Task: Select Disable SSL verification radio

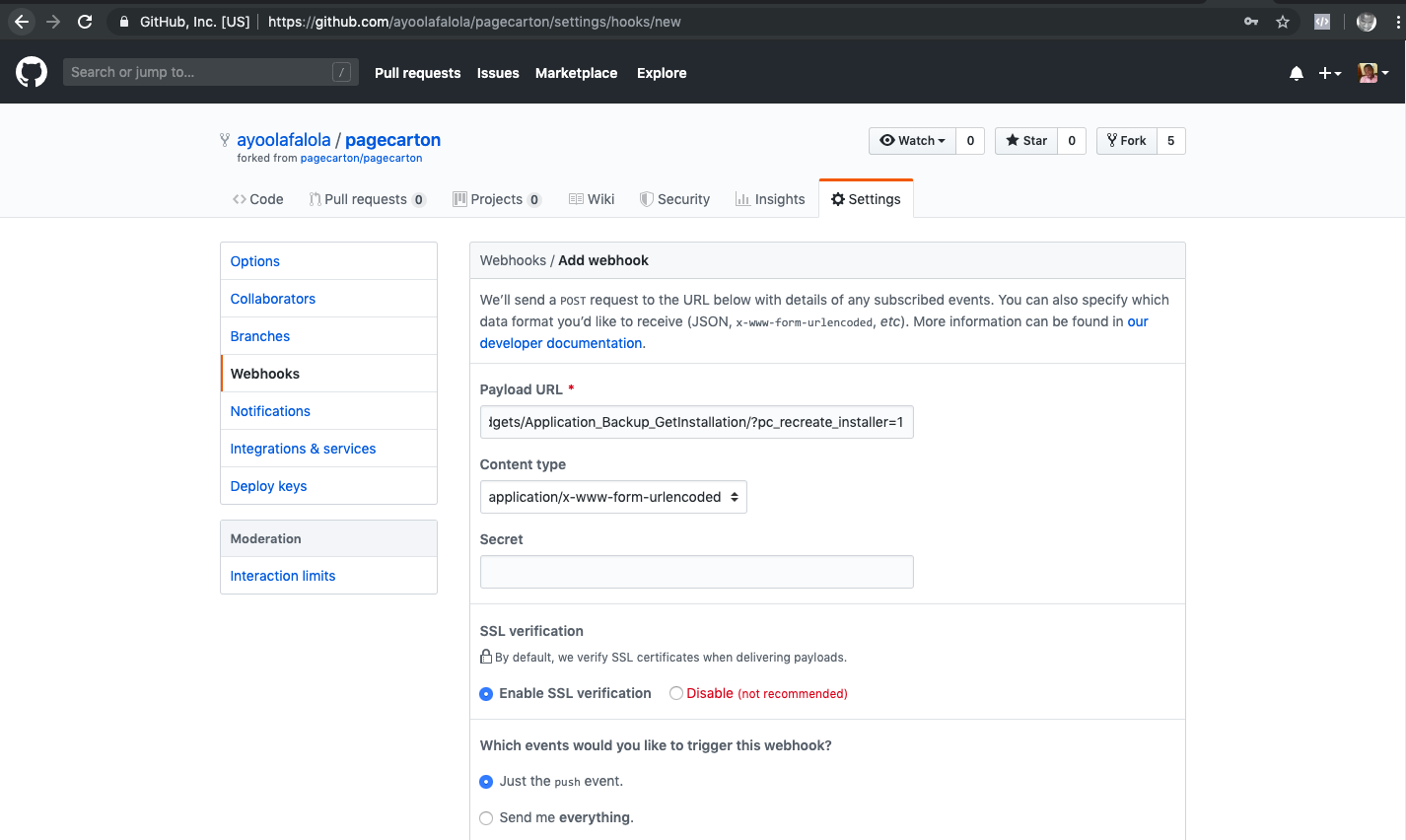Action: point(676,693)
